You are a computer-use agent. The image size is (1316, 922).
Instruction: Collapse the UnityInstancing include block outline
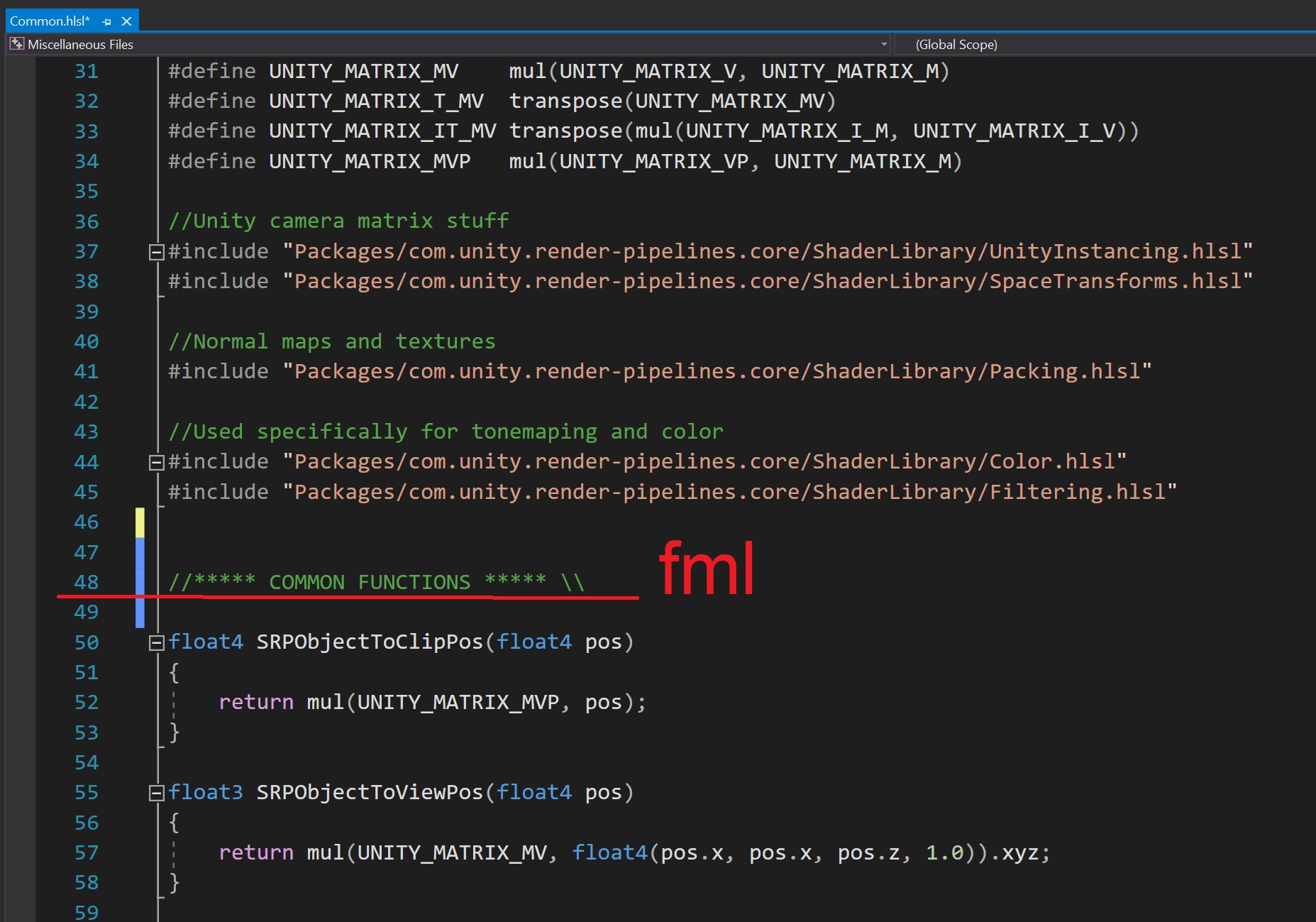tap(156, 252)
